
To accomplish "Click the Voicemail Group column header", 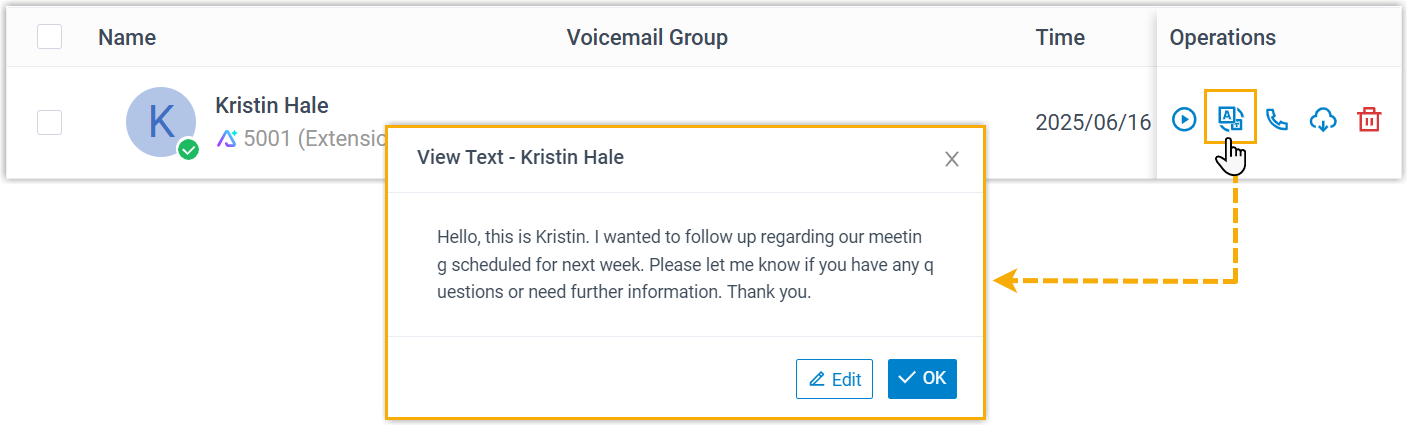I will (647, 38).
